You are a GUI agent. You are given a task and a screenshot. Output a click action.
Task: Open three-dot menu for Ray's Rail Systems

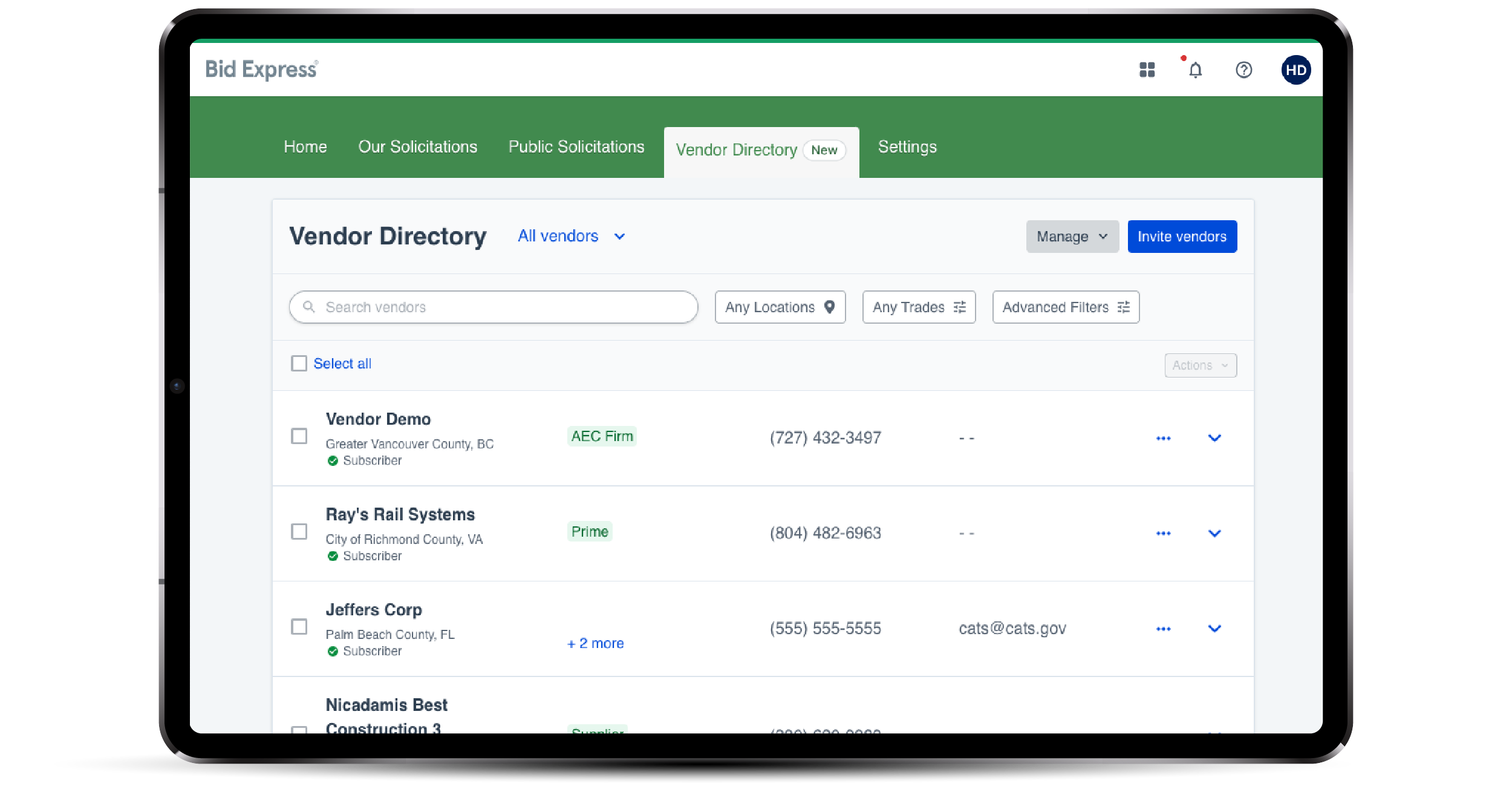1163,533
